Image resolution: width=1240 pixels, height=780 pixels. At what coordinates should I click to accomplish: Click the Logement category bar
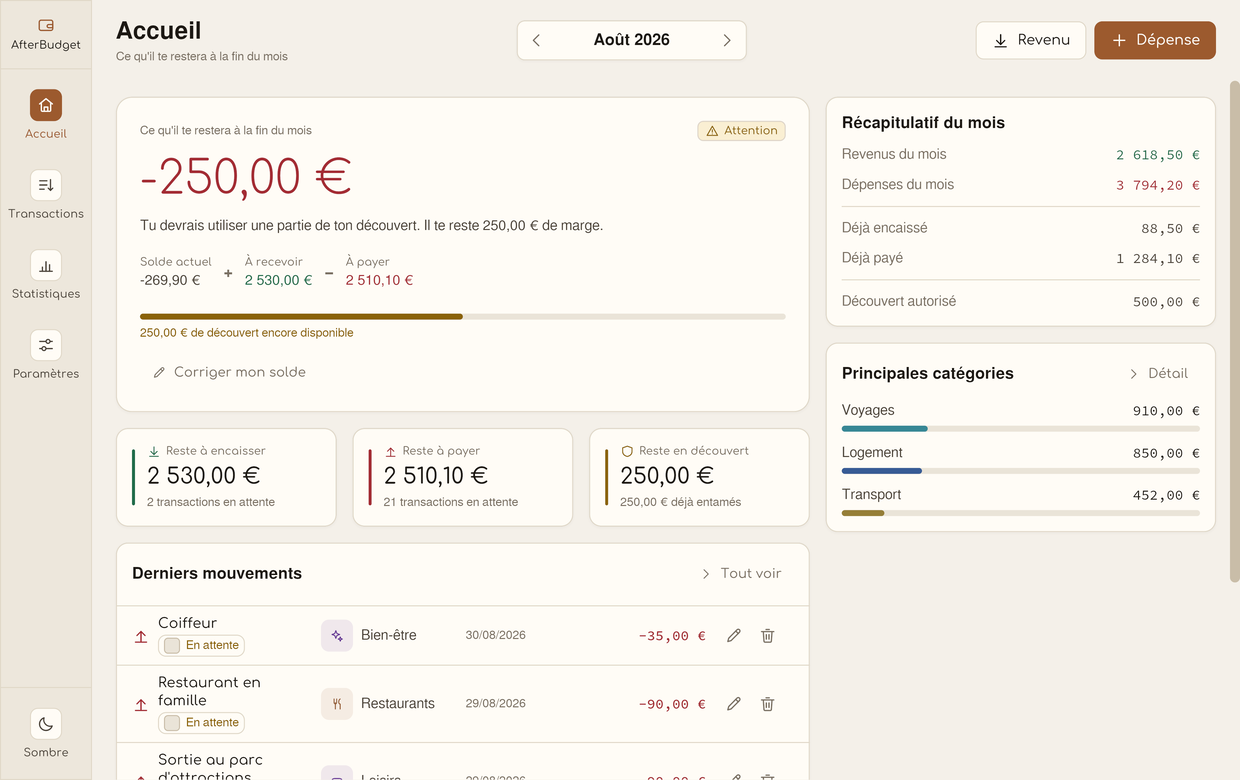[x=1021, y=471]
